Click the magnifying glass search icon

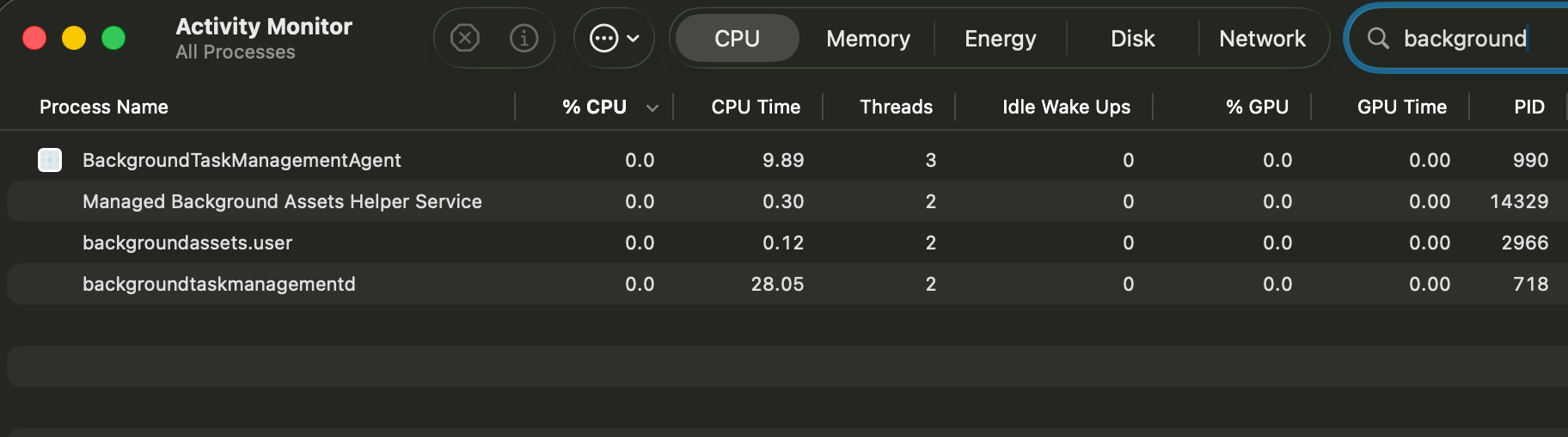[1378, 38]
